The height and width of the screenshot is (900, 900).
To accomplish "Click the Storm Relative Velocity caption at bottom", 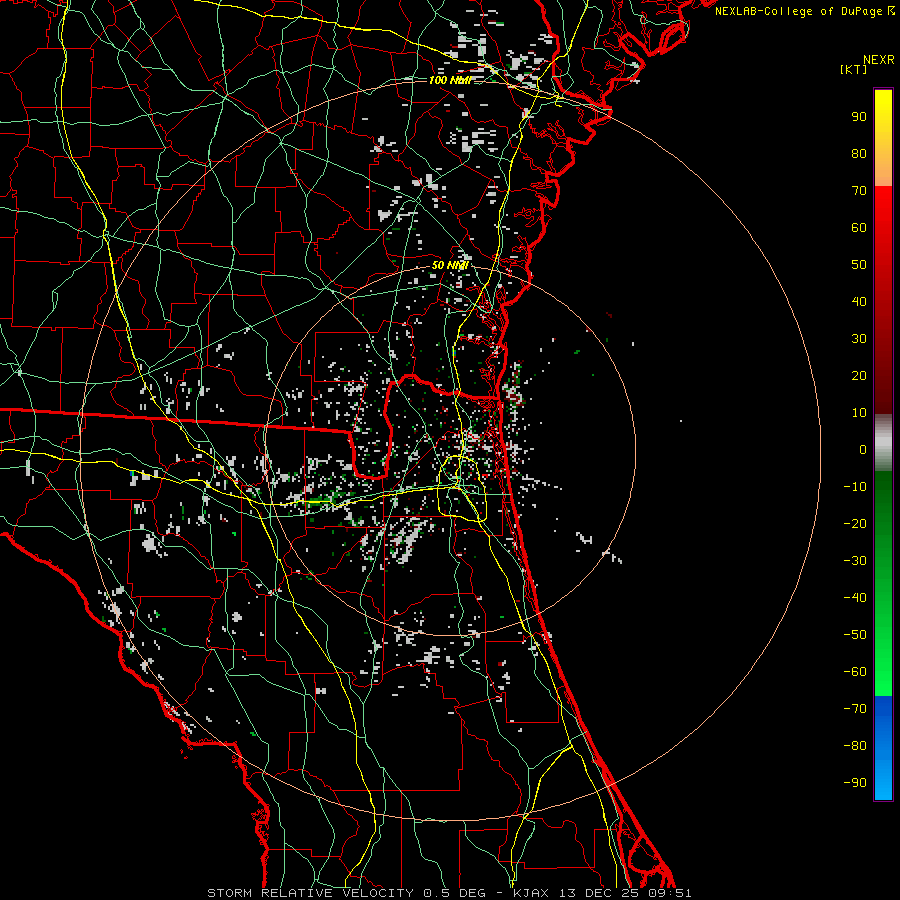I will pos(449,893).
